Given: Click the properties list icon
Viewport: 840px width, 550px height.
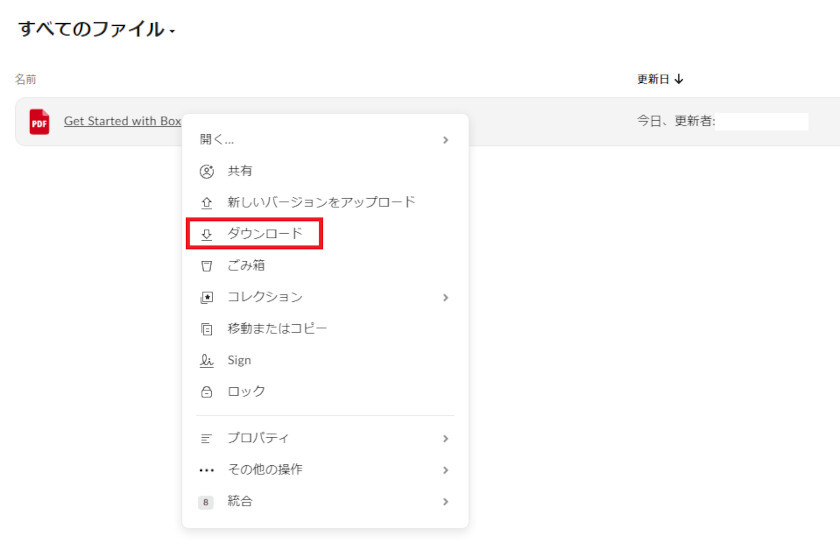Looking at the screenshot, I should [x=207, y=438].
